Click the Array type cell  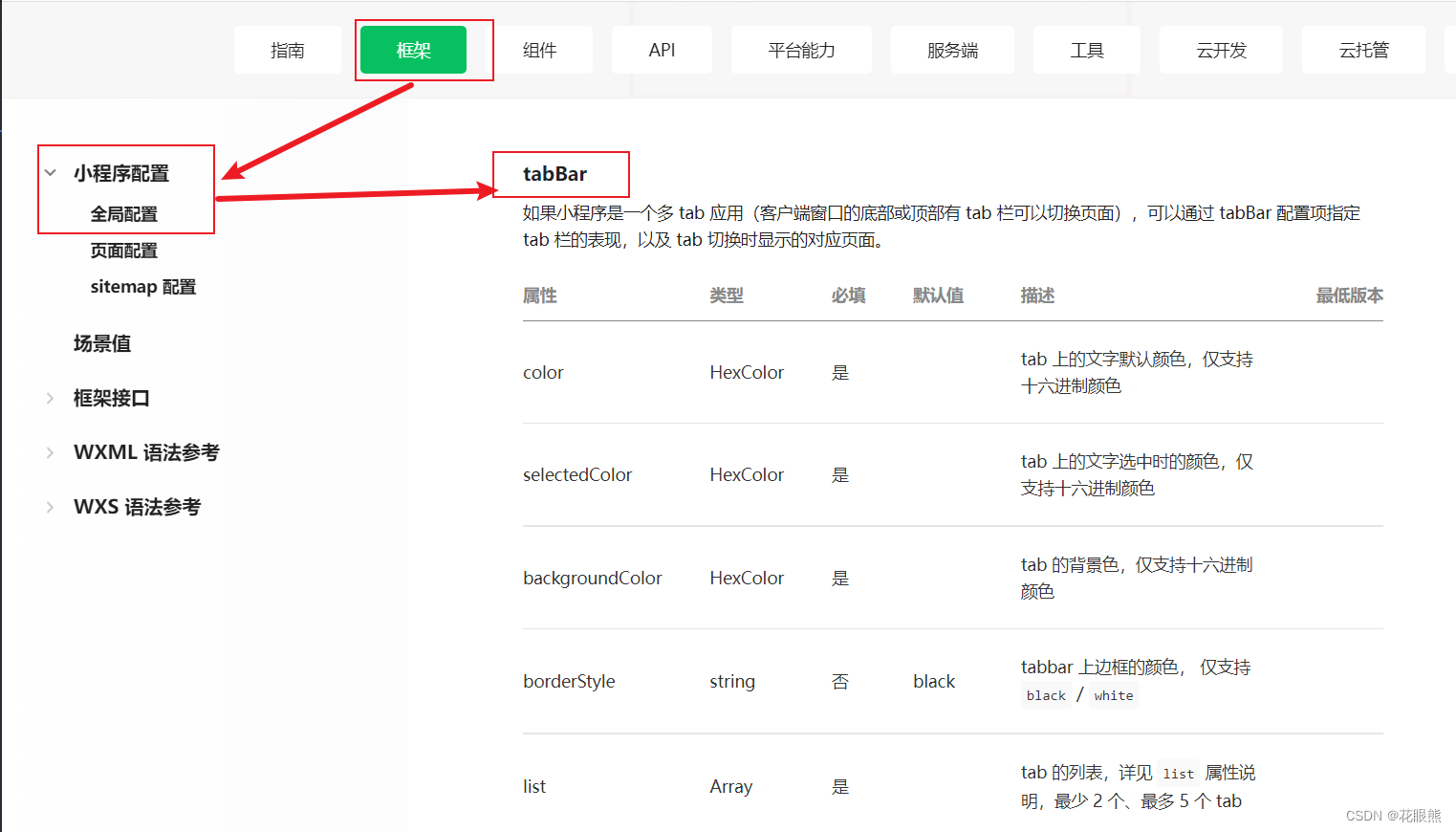pos(731,787)
